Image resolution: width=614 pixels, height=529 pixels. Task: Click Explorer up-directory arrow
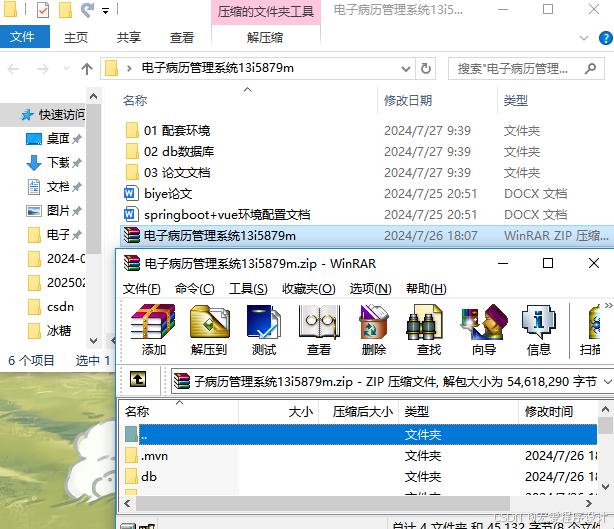[87, 69]
